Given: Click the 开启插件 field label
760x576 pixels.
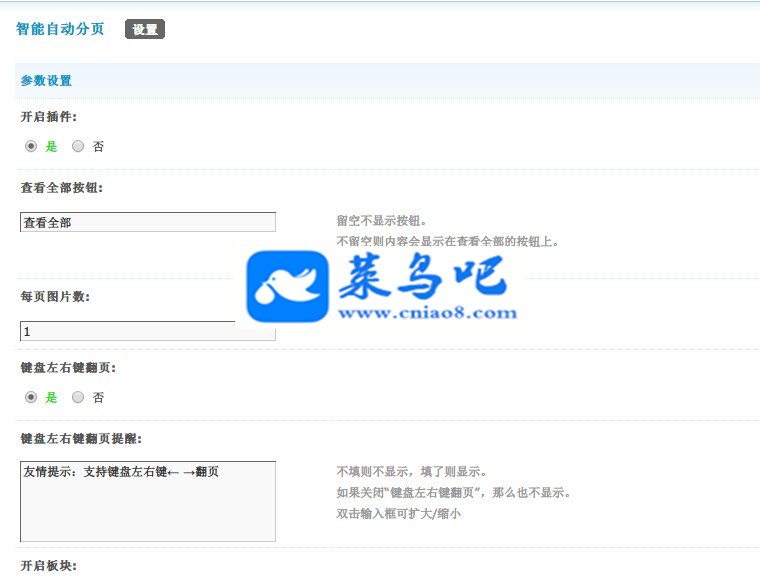Looking at the screenshot, I should (48, 117).
